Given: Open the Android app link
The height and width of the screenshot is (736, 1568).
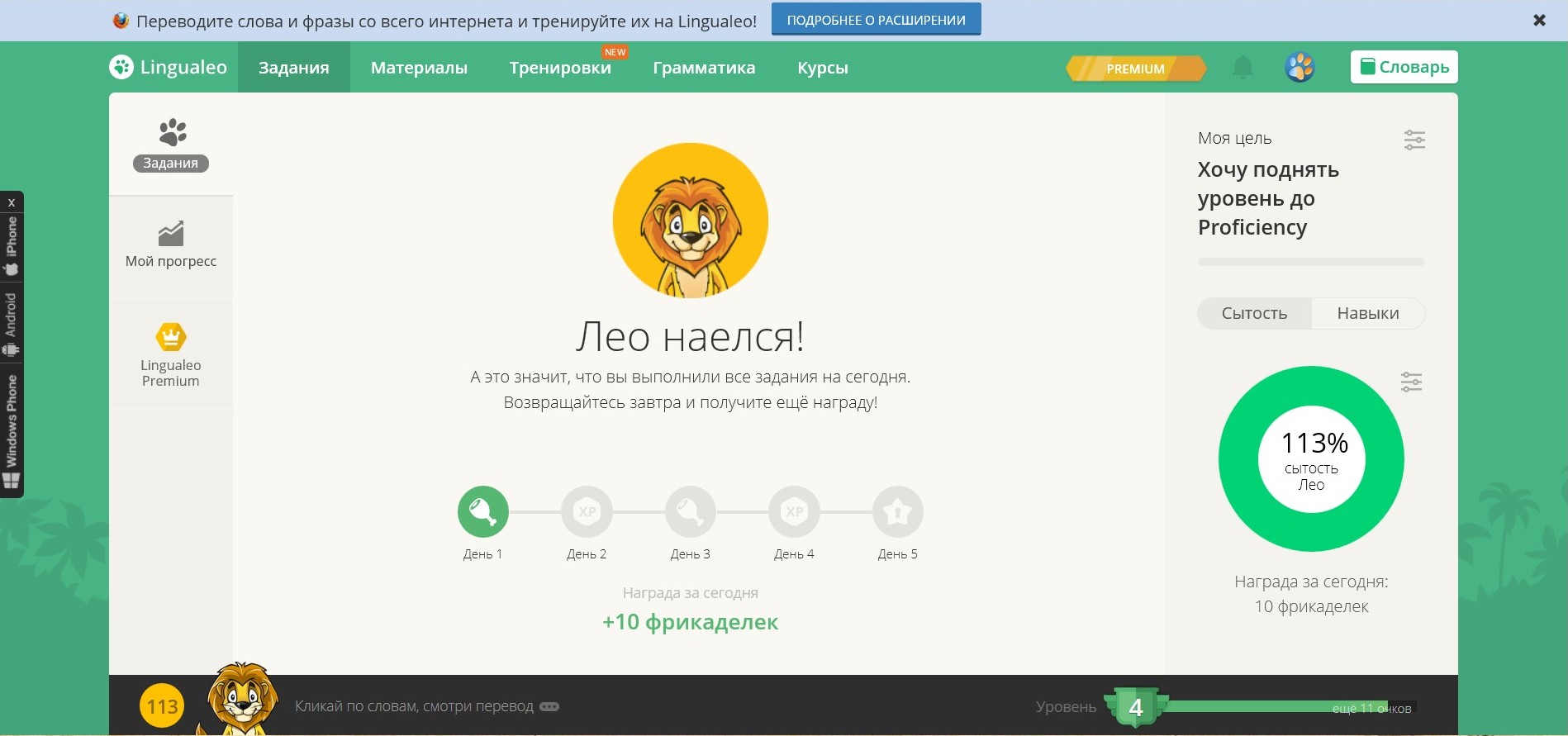Looking at the screenshot, I should pyautogui.click(x=12, y=325).
